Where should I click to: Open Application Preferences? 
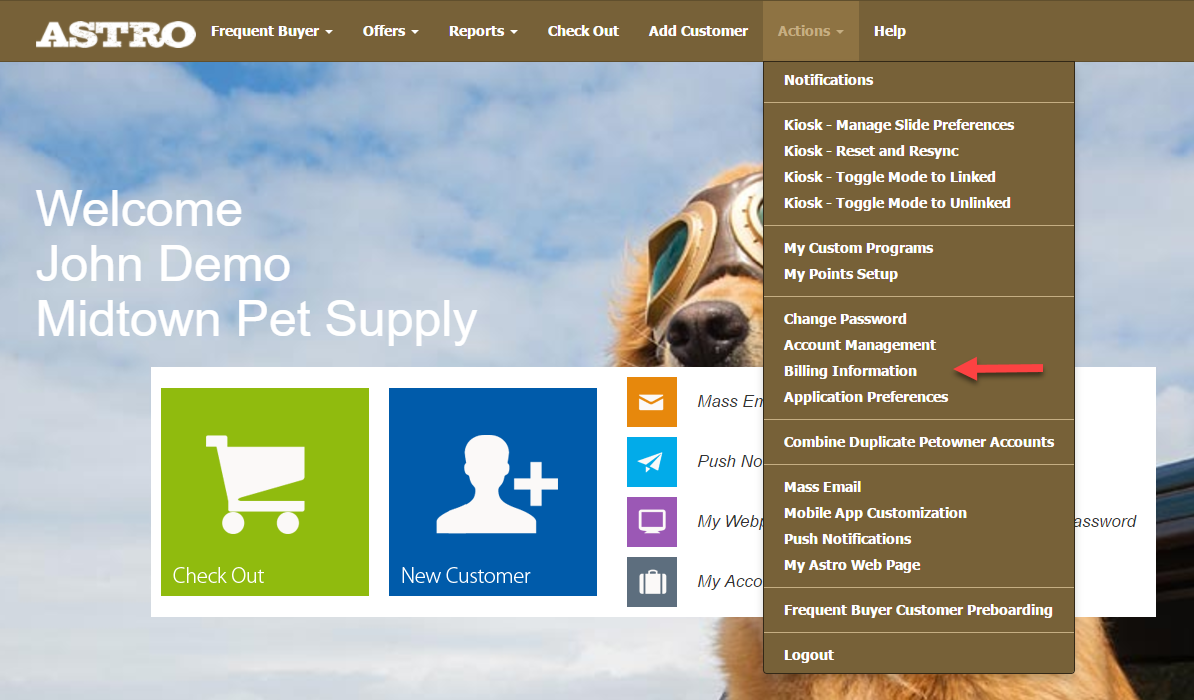point(866,396)
